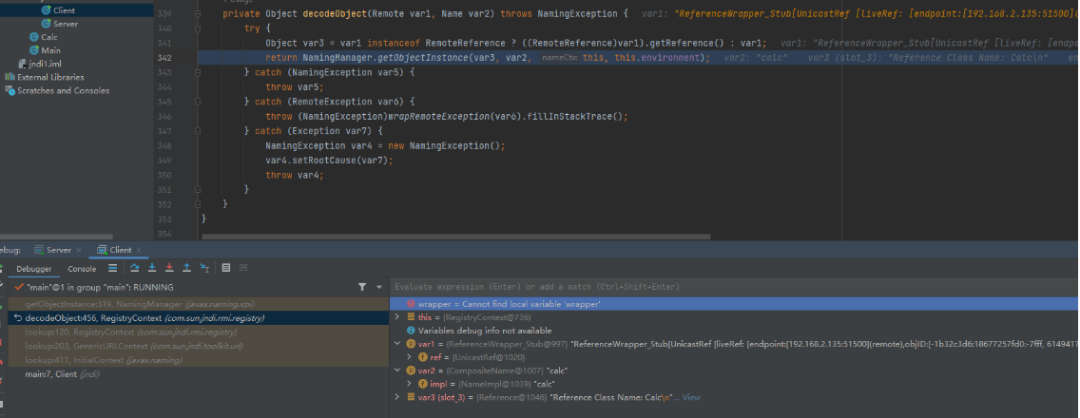Fold the try block at line 340
The width and height of the screenshot is (1080, 418).
point(198,28)
